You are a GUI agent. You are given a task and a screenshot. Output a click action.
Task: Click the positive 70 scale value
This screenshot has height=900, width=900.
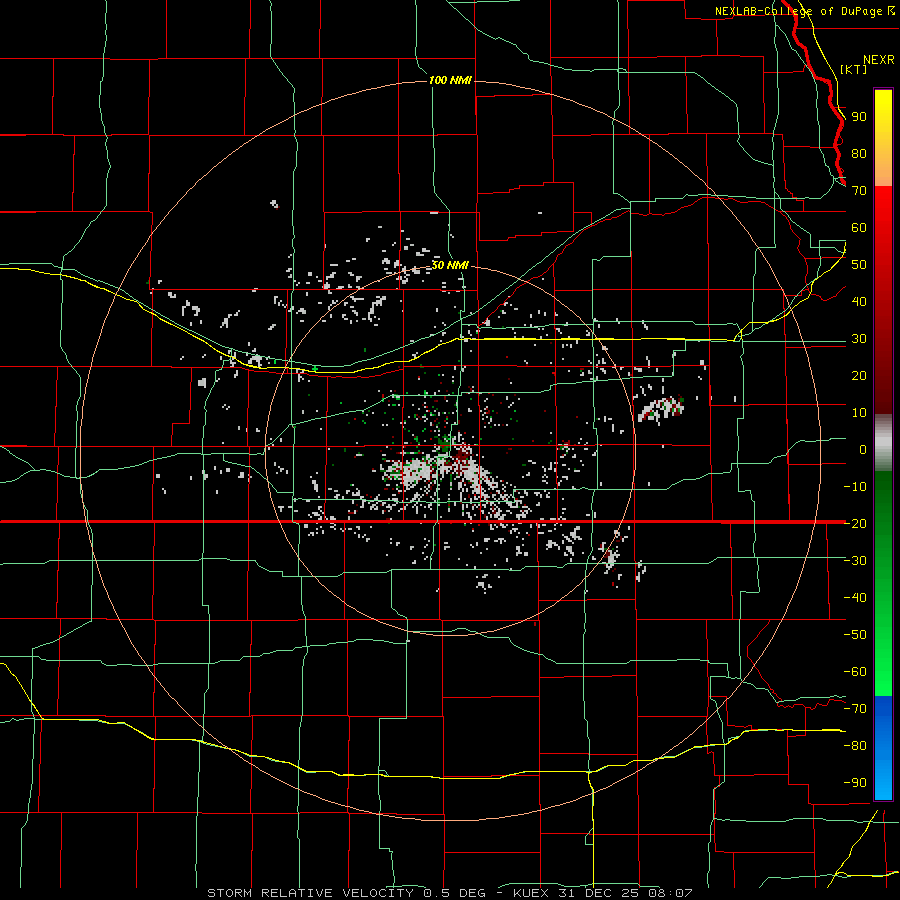[x=859, y=191]
